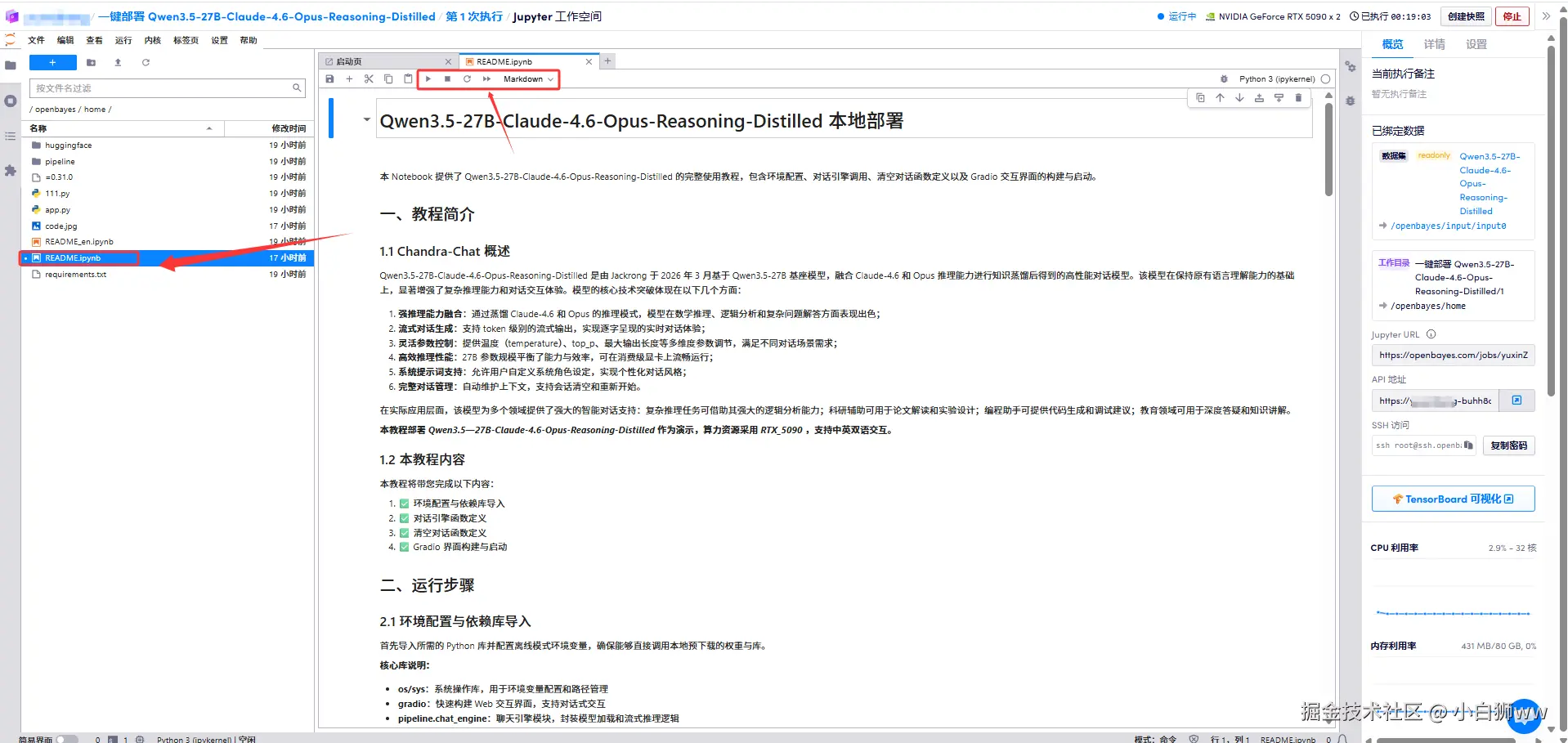Image resolution: width=1568 pixels, height=743 pixels.
Task: Delete the active cell
Action: 1298,98
